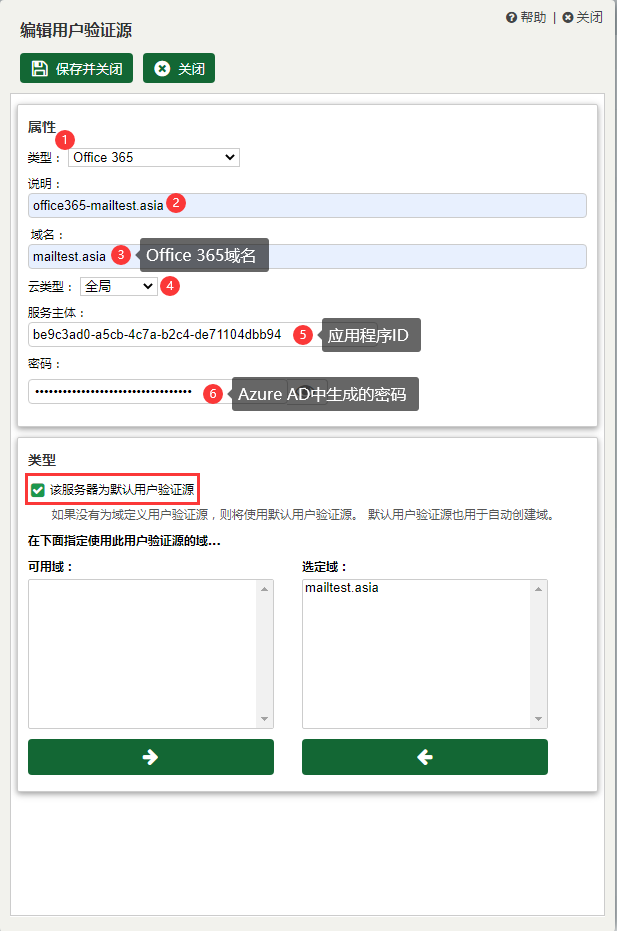Screen dimensions: 617x931
Task: Click the right arrow button to add a domain
Action: point(151,756)
